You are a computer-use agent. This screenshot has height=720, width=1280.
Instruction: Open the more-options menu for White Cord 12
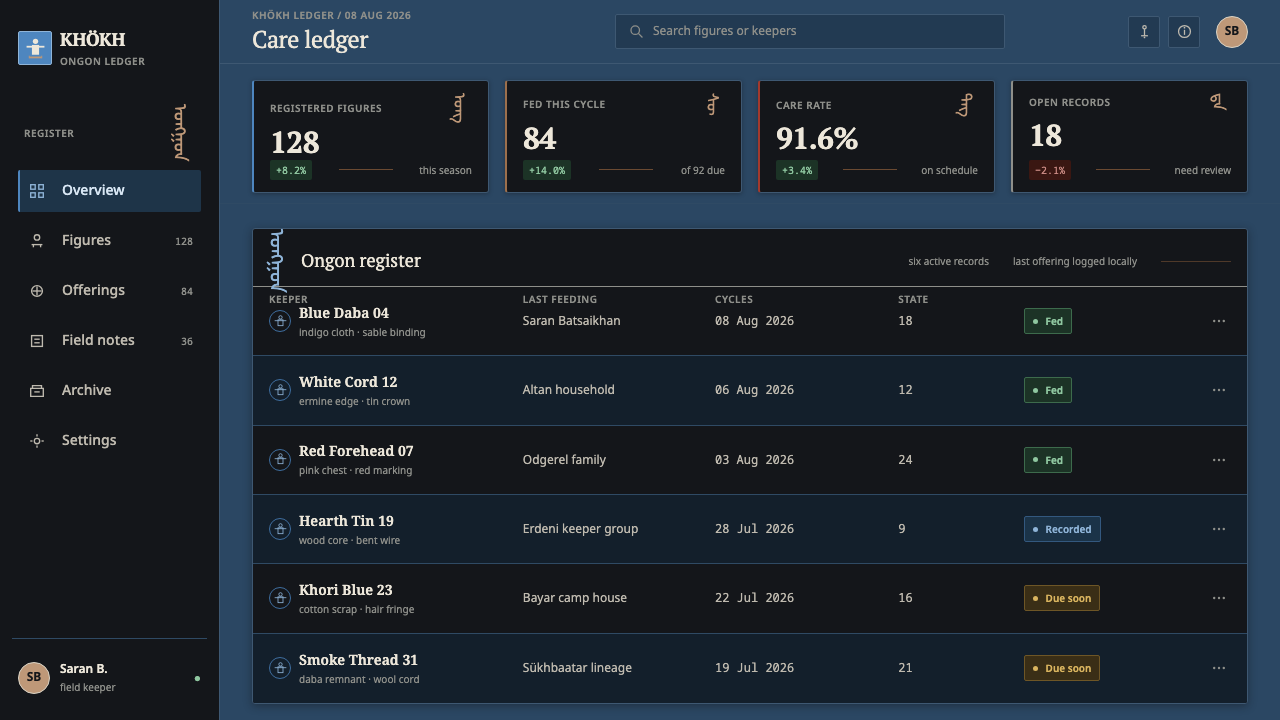point(1219,390)
